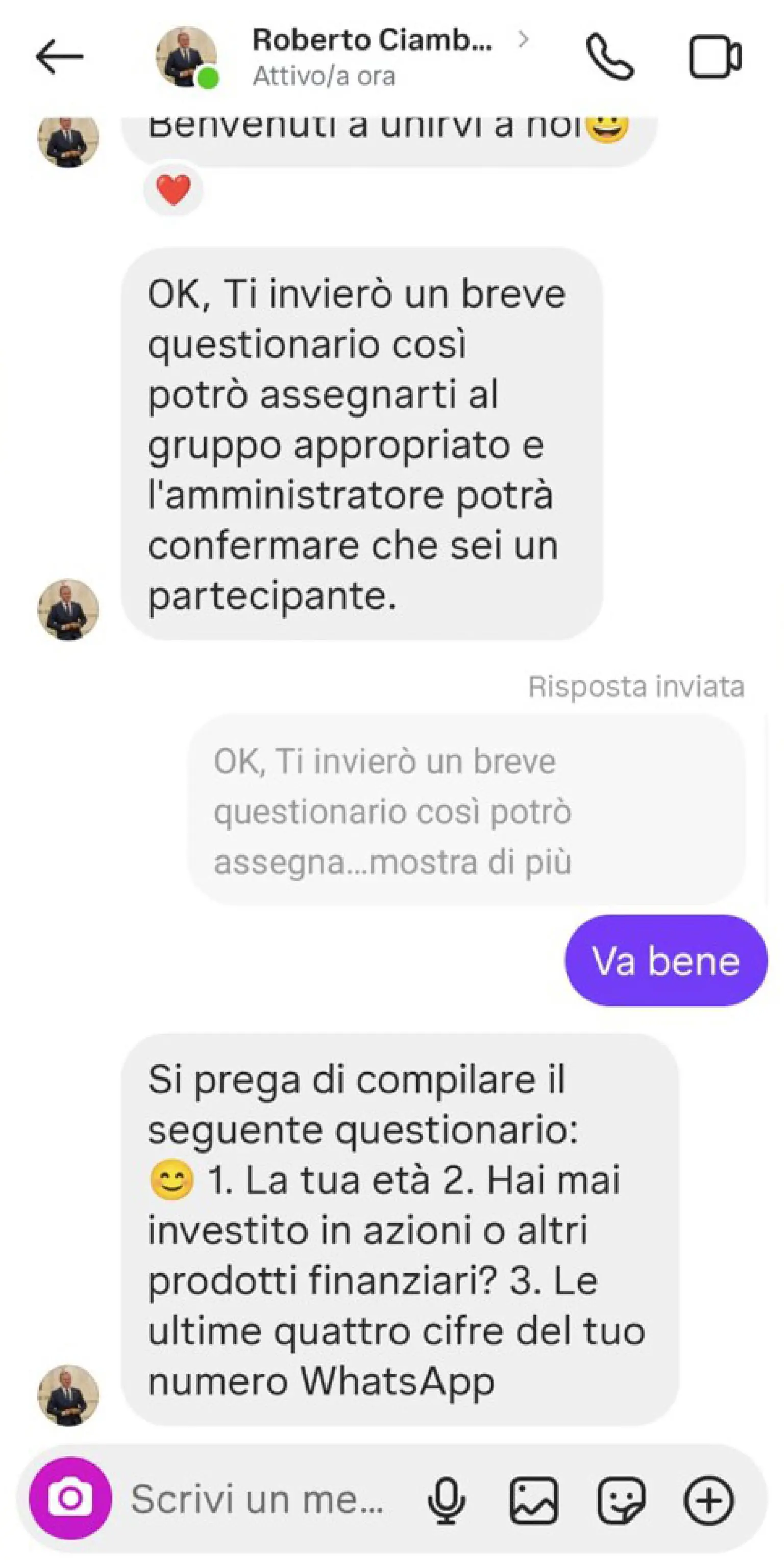
Task: Open the sticker picker icon
Action: 621,1500
